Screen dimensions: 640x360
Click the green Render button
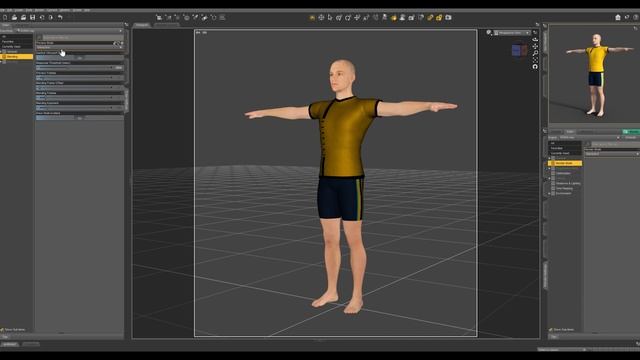[631, 131]
